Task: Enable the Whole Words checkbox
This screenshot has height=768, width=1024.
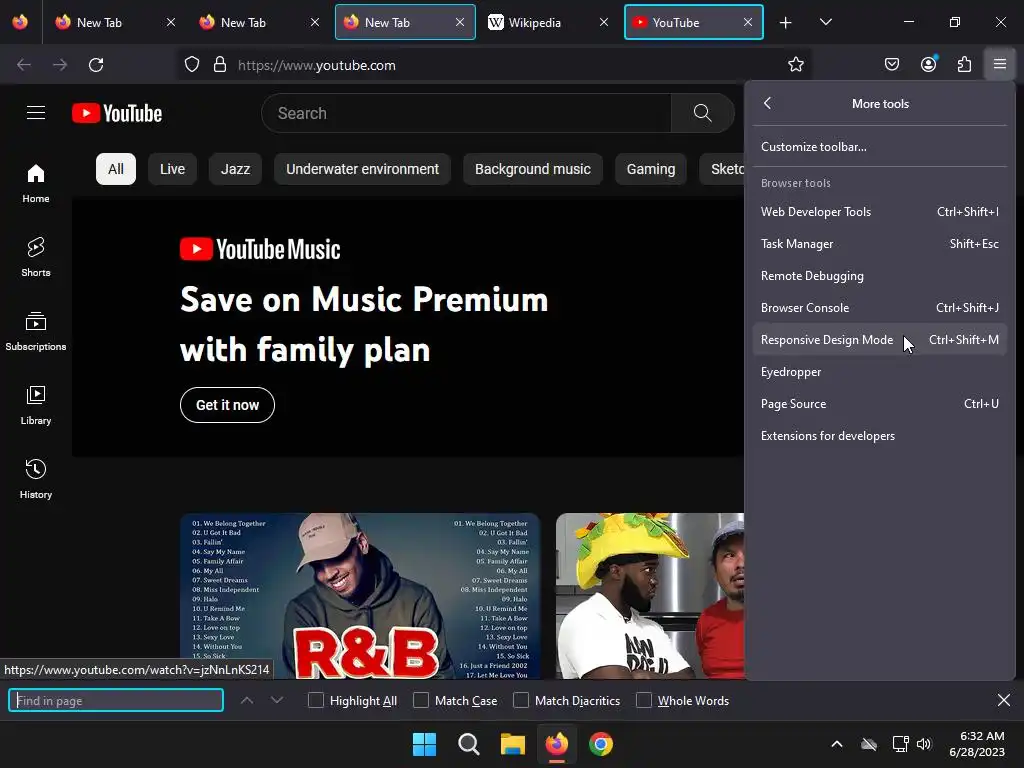Action: pos(644,700)
